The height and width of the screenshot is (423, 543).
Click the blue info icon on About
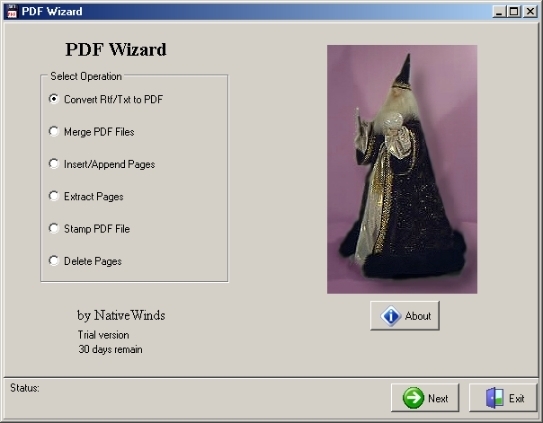pyautogui.click(x=391, y=316)
